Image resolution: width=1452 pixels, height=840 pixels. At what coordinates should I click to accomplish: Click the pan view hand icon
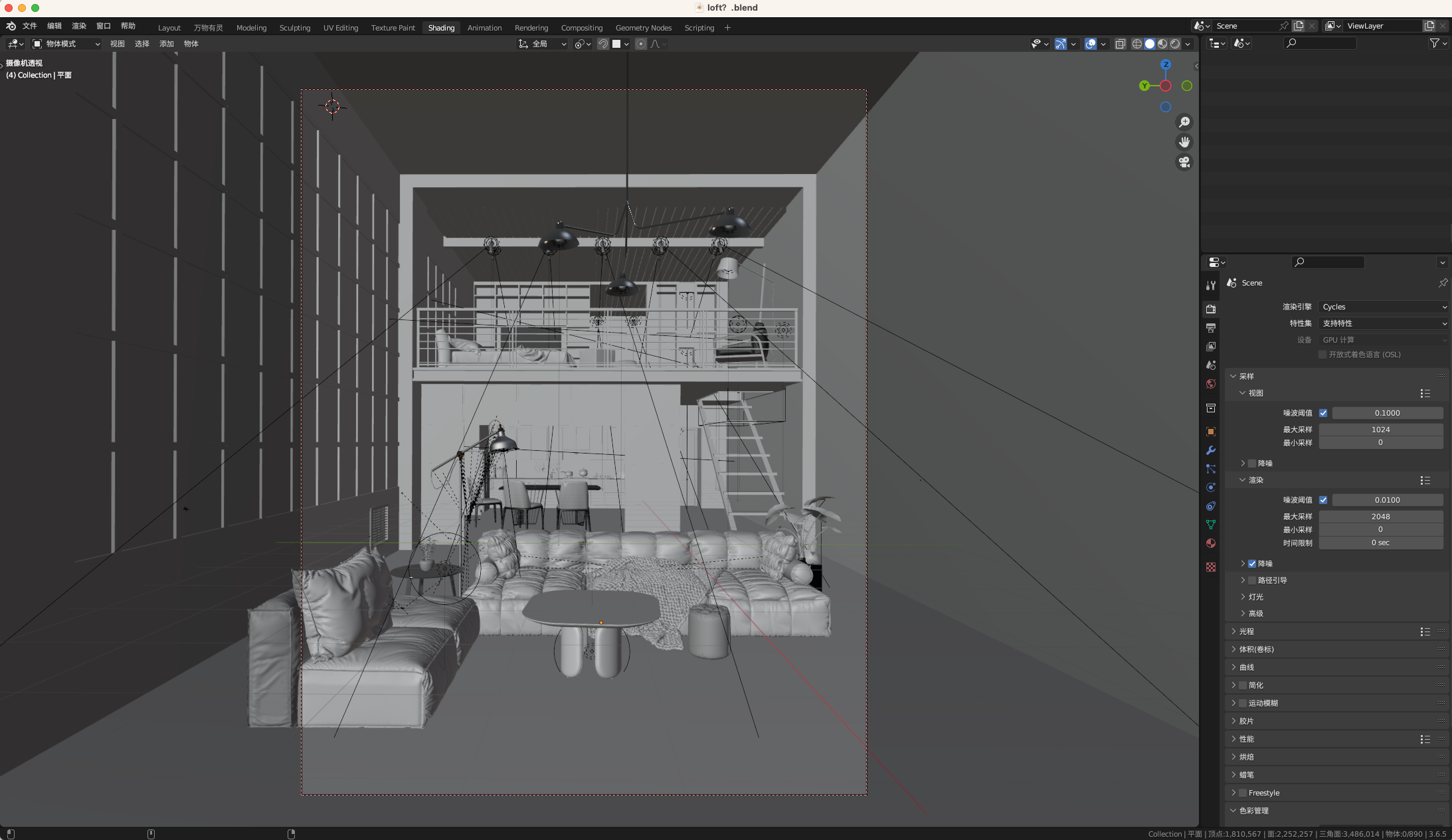pos(1184,142)
